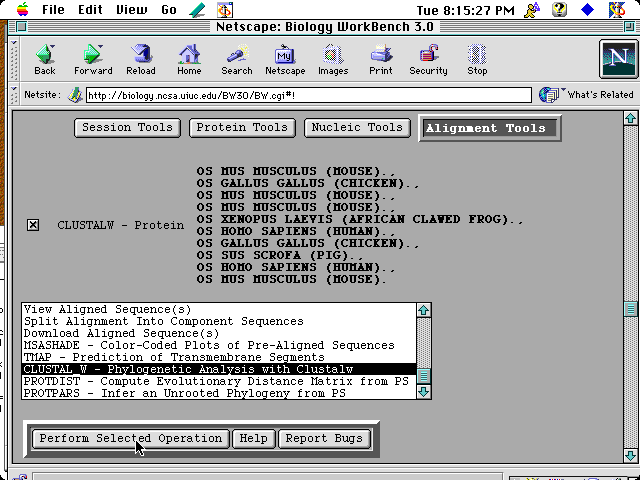
Task: Toggle the CLUSTALW - Protein checkbox
Action: pos(33,225)
